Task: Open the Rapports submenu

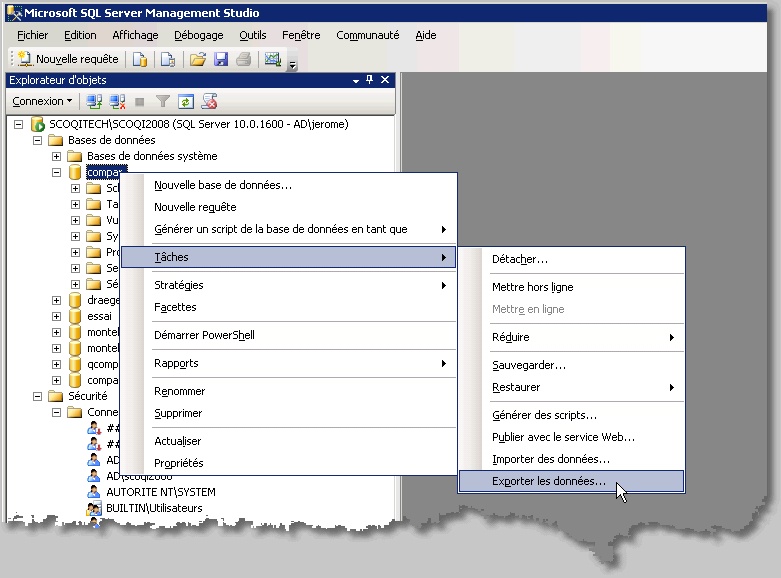Action: (x=288, y=363)
